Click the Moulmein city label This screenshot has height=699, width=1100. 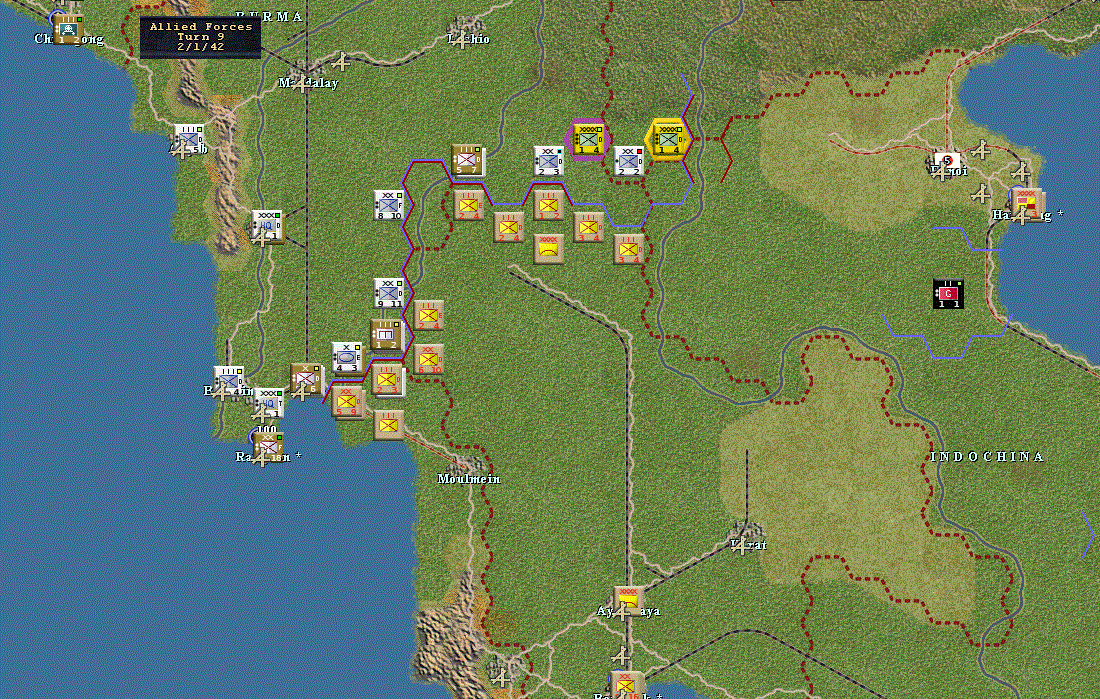coord(469,479)
